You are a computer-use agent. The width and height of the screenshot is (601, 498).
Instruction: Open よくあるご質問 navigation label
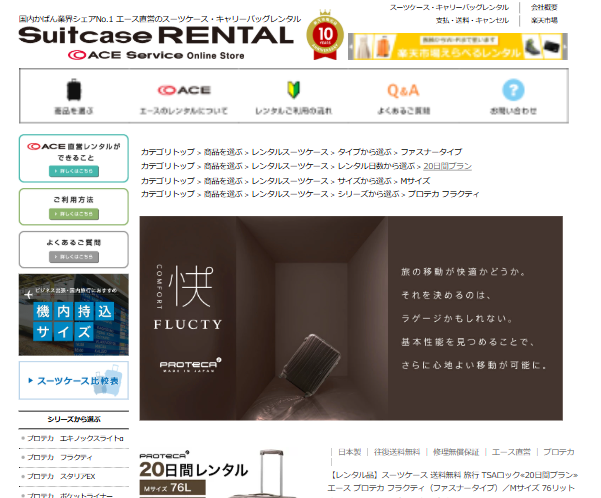pos(404,111)
